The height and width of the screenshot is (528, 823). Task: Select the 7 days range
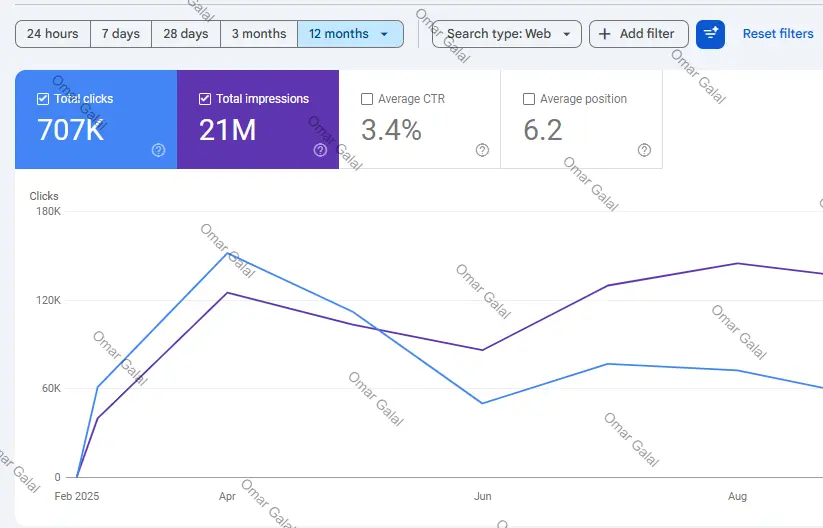point(121,34)
